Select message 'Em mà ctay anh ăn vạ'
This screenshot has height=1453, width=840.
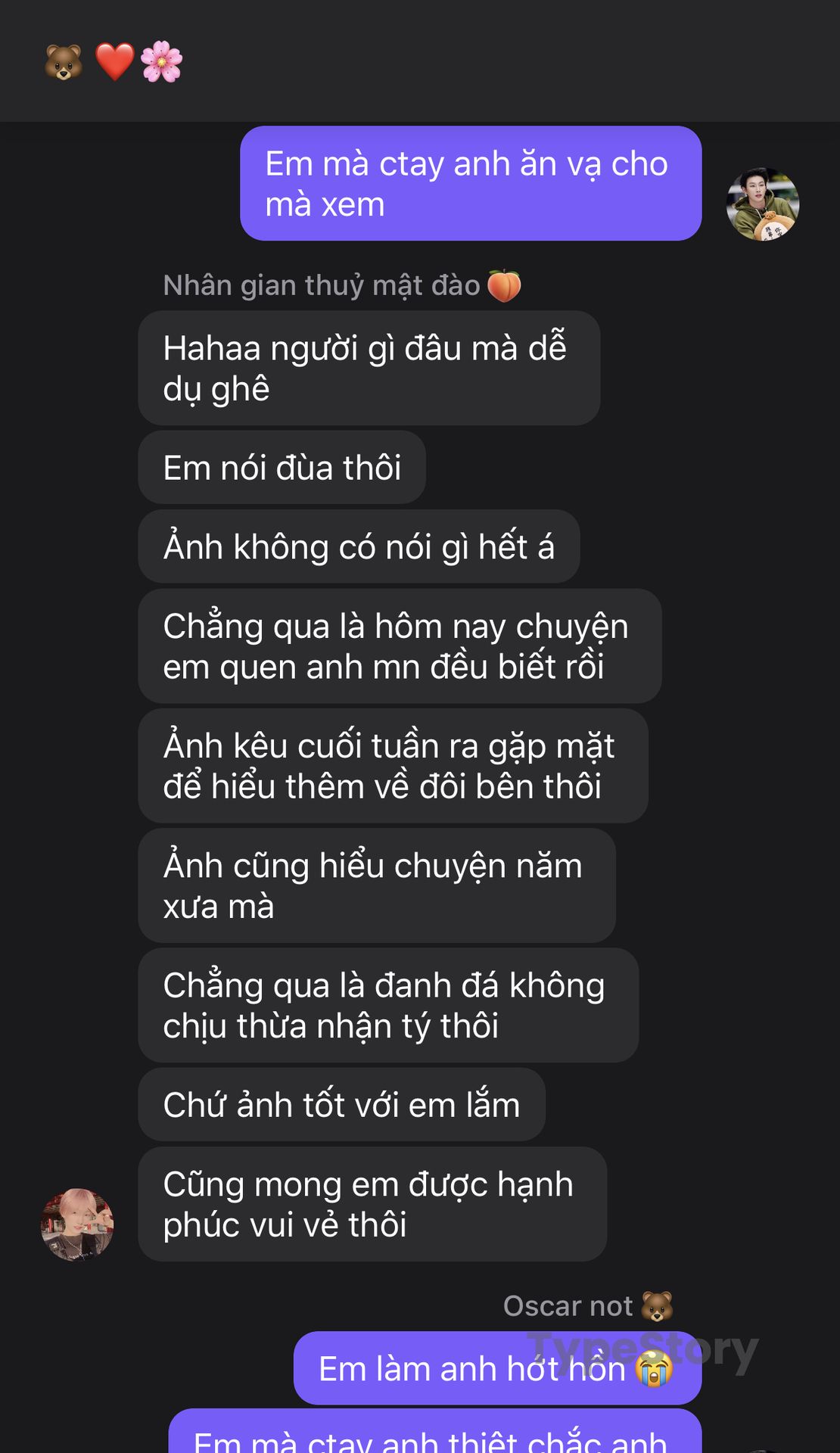coord(471,184)
